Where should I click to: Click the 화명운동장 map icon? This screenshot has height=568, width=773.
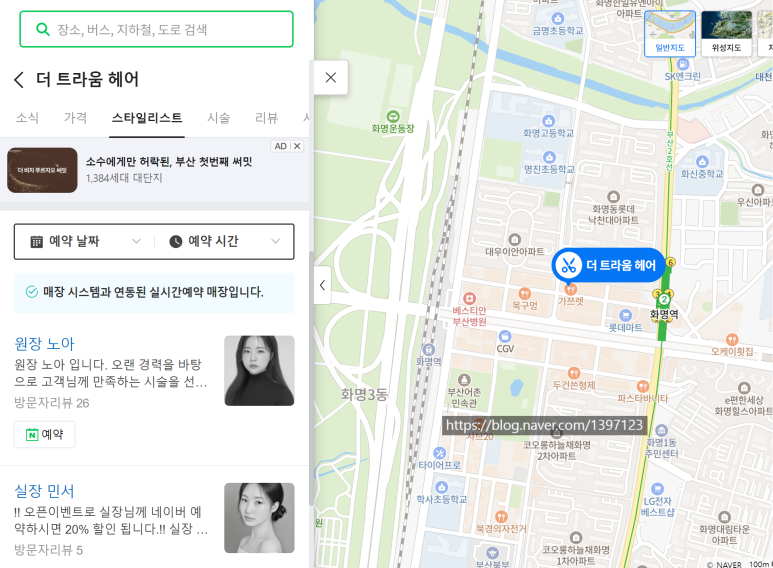(393, 117)
